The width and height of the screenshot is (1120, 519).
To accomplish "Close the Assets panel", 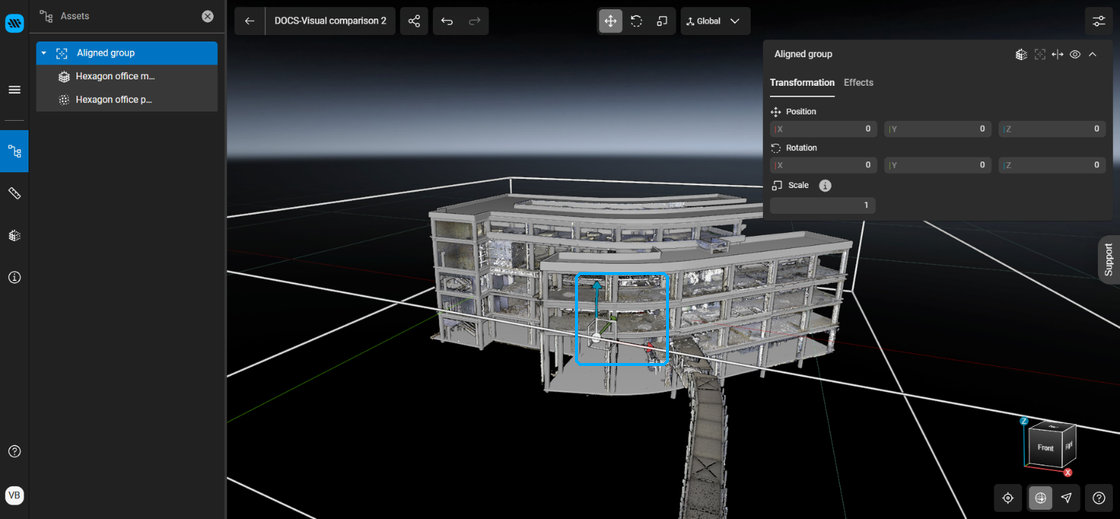I will click(207, 16).
